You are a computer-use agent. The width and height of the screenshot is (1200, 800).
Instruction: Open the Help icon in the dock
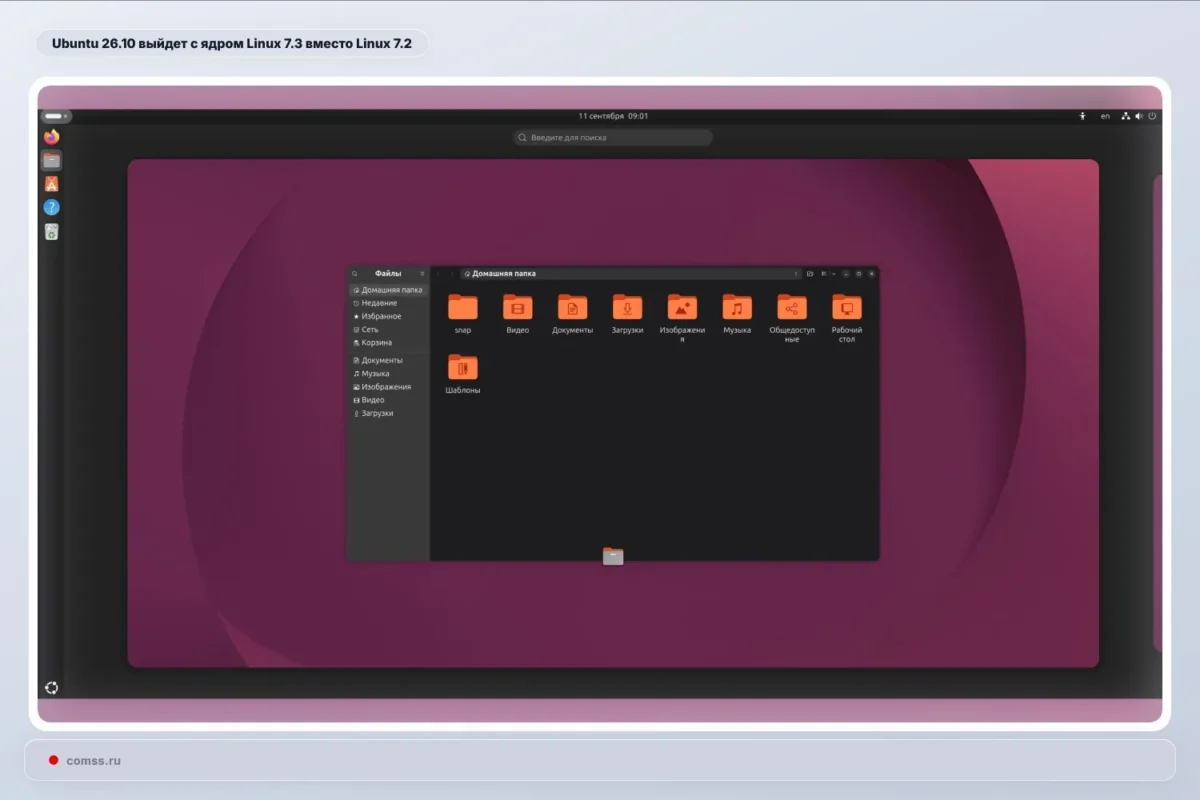point(51,207)
